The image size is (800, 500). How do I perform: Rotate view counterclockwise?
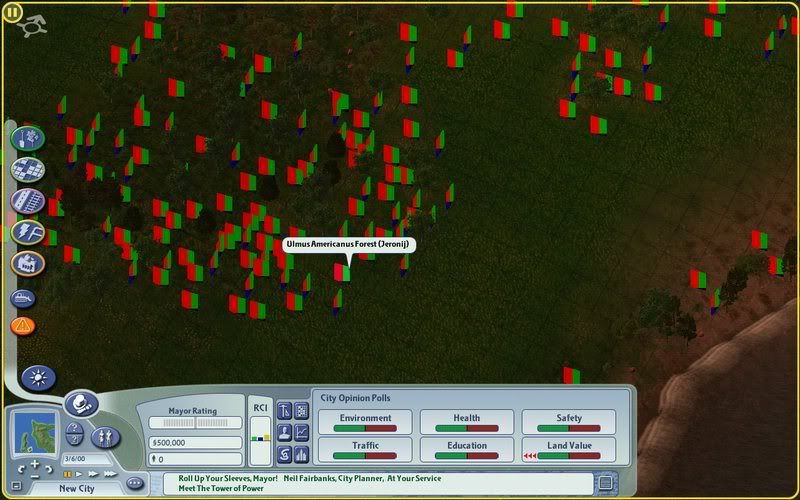coord(21,469)
